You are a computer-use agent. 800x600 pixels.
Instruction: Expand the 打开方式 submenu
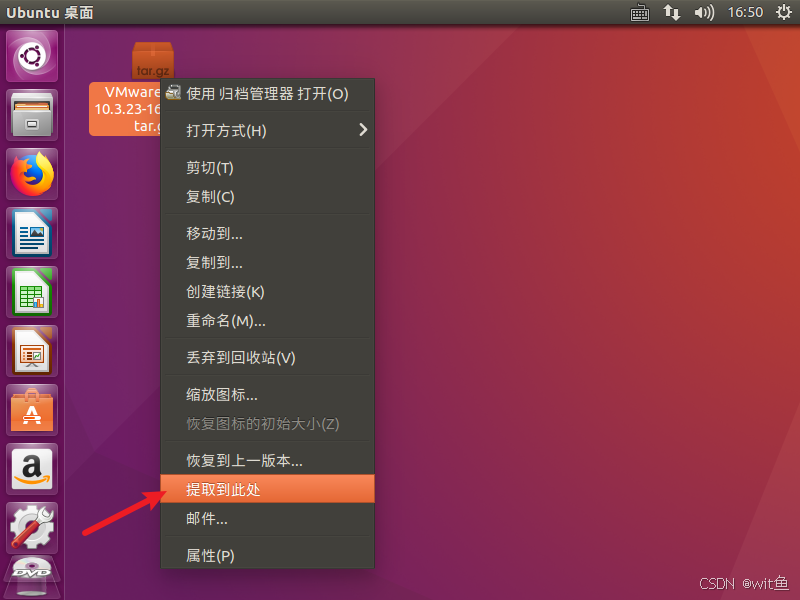tap(267, 129)
